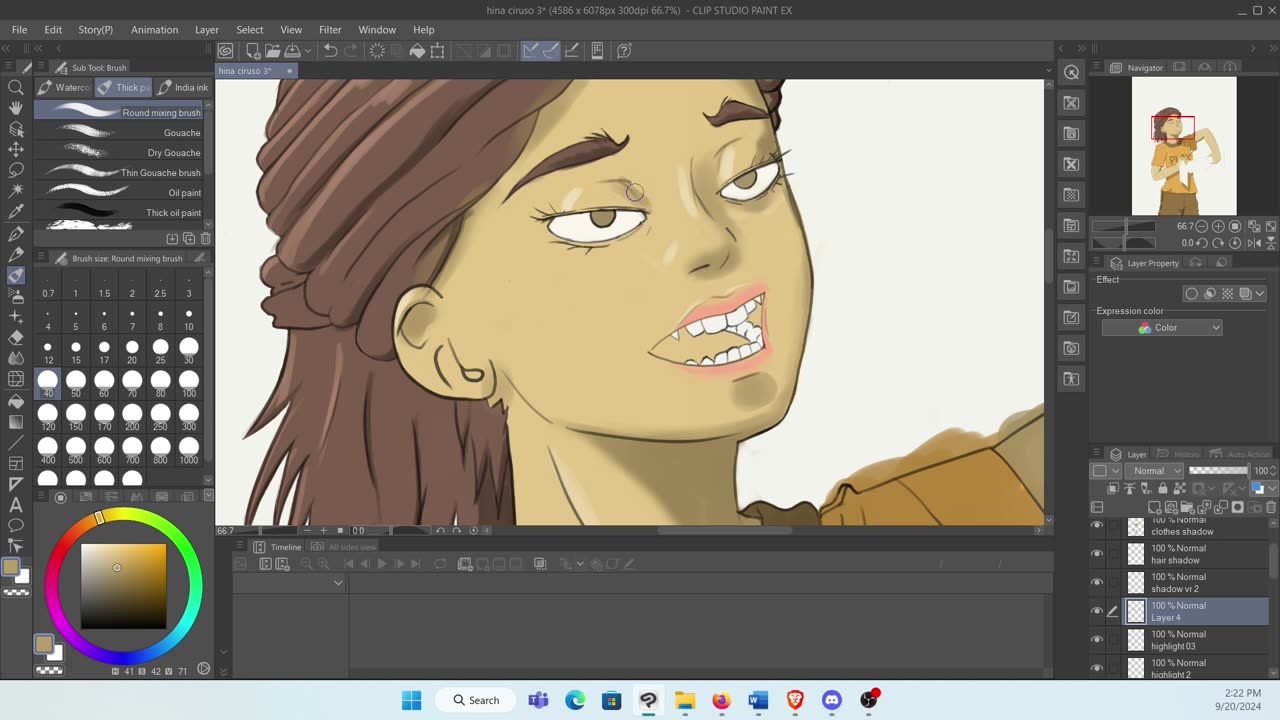Open the Help question mark icon

click(624, 50)
